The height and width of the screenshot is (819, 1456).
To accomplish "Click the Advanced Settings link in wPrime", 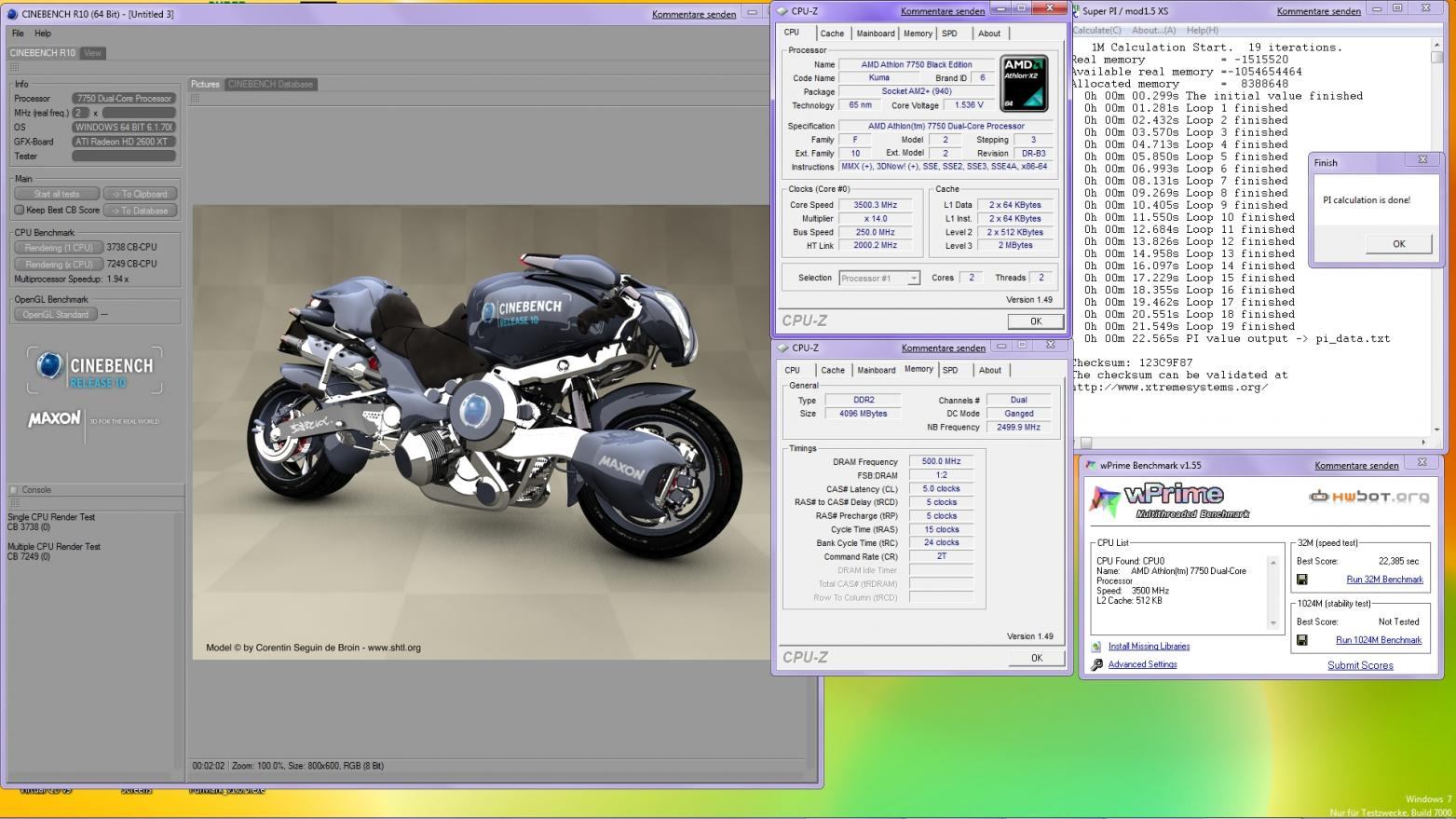I will (x=1142, y=664).
